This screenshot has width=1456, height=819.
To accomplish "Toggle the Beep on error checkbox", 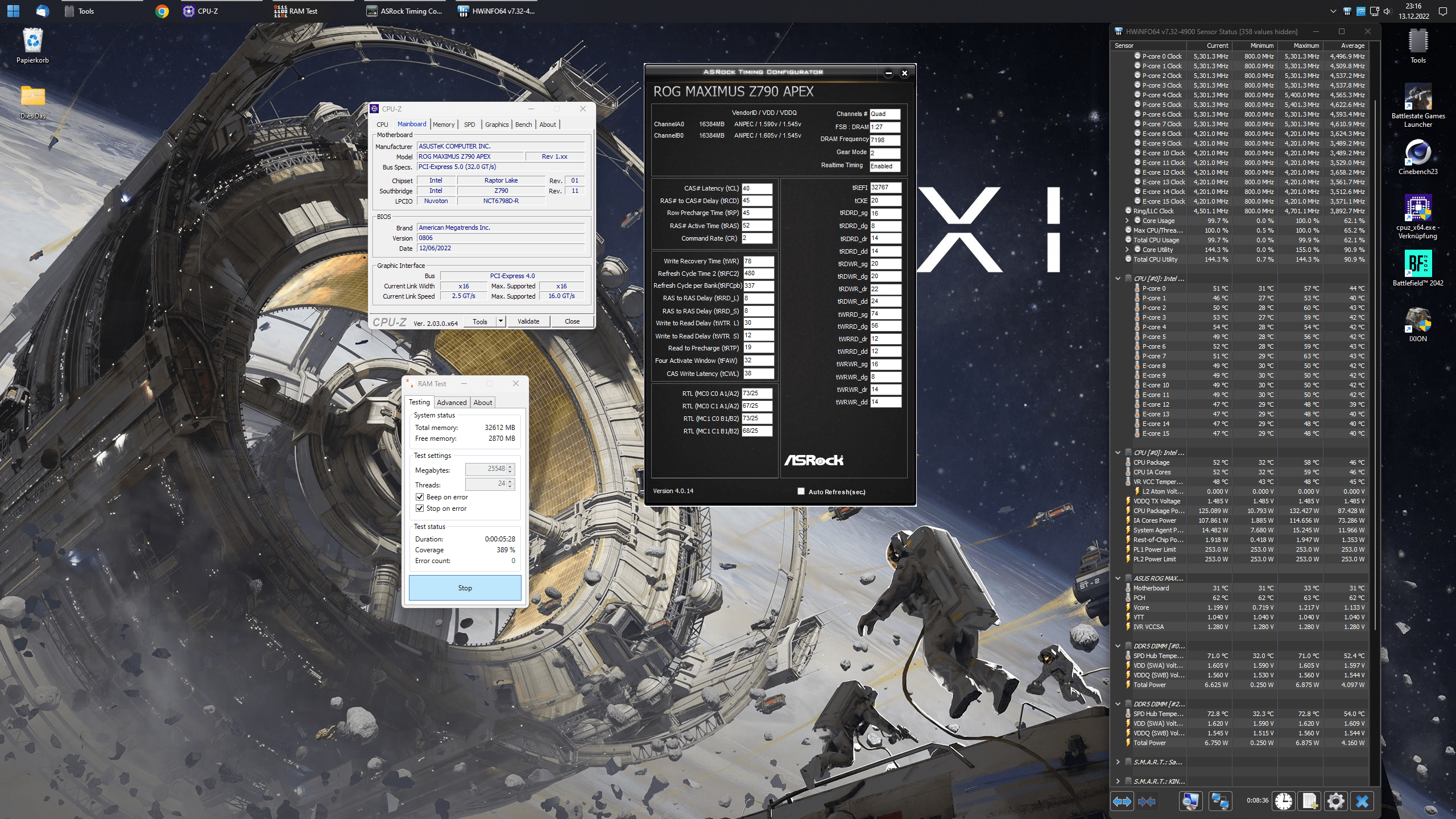I will (420, 497).
